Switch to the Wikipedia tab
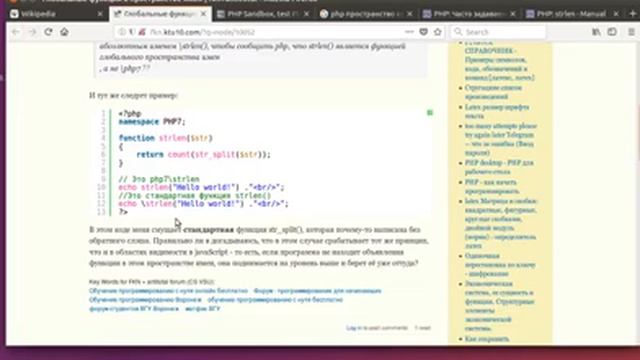 [53, 14]
